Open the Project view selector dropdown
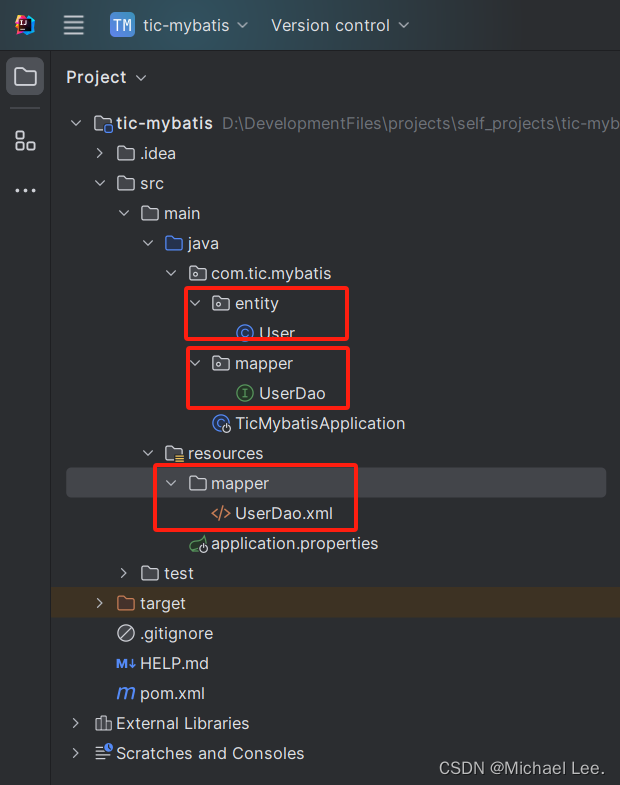The width and height of the screenshot is (620, 785). click(x=106, y=78)
